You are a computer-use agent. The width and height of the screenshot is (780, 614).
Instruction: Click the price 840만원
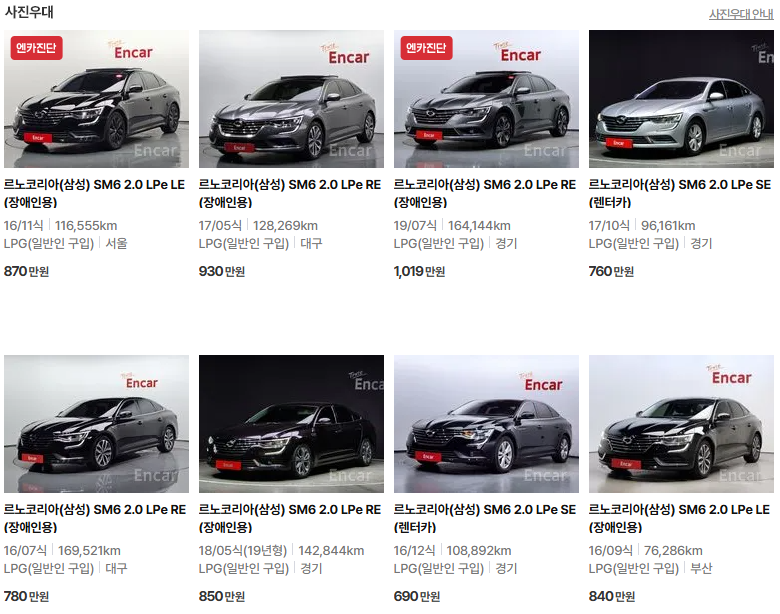click(x=612, y=596)
